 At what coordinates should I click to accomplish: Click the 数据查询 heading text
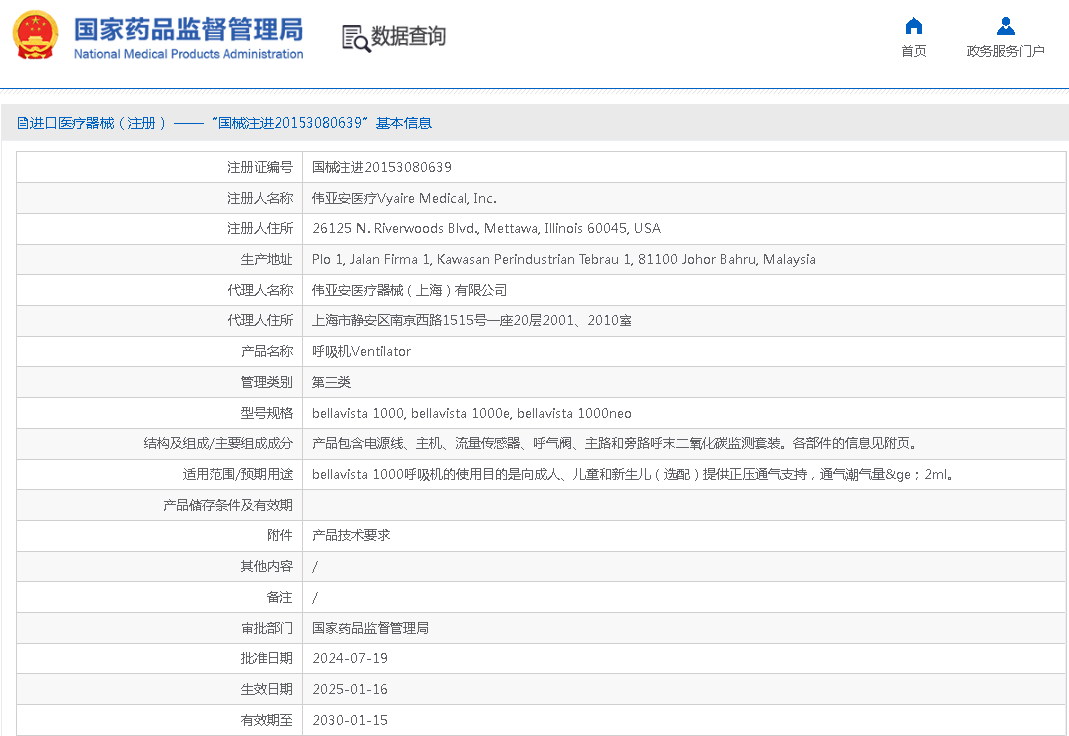[x=409, y=37]
